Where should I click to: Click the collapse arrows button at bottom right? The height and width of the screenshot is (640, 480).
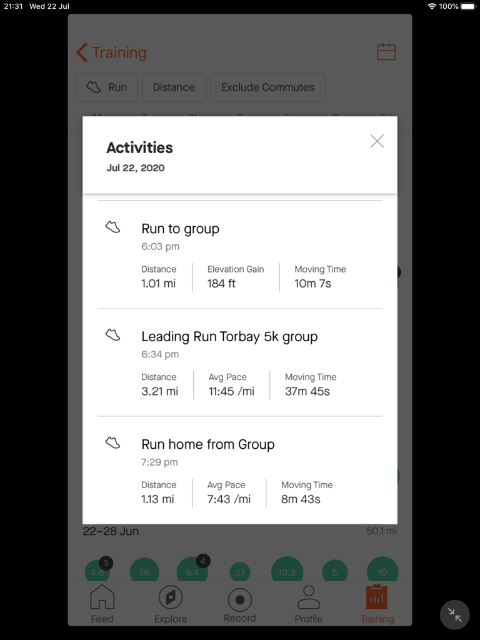point(455,615)
